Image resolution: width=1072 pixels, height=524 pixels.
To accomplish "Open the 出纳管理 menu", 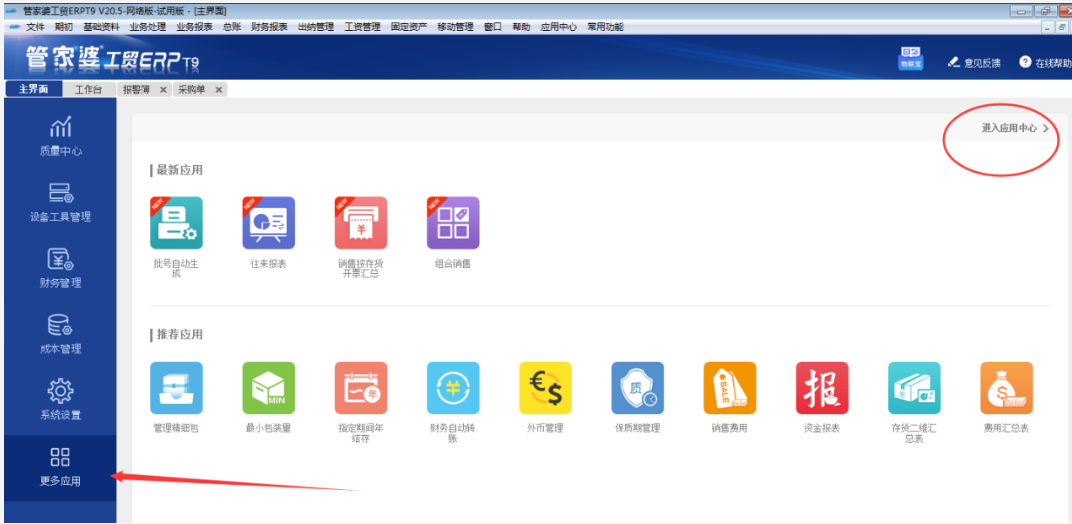I will click(x=316, y=27).
